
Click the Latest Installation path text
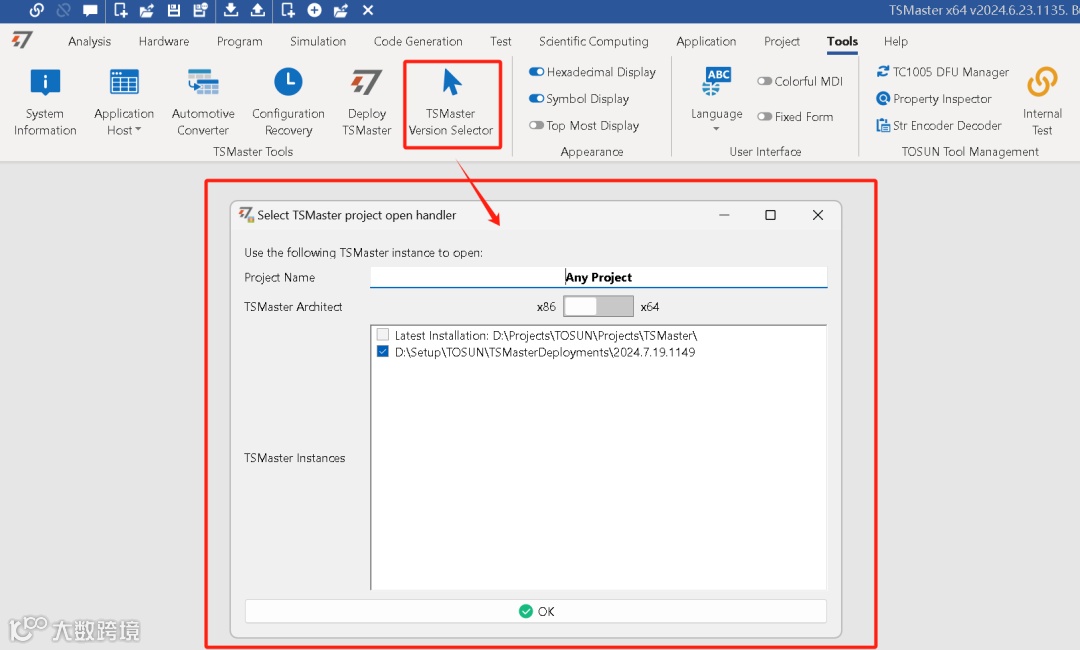pos(546,335)
